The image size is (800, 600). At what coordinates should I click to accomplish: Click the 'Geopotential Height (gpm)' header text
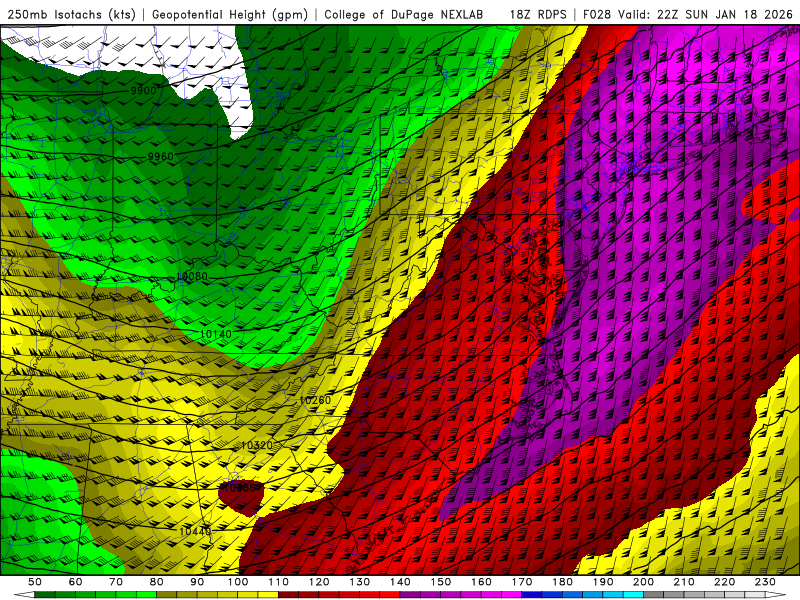coord(230,14)
